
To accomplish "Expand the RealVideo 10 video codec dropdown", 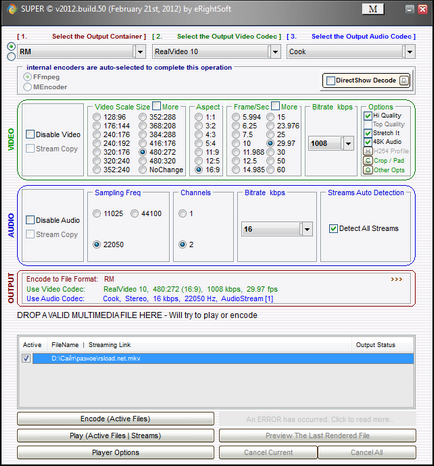I will coord(275,52).
